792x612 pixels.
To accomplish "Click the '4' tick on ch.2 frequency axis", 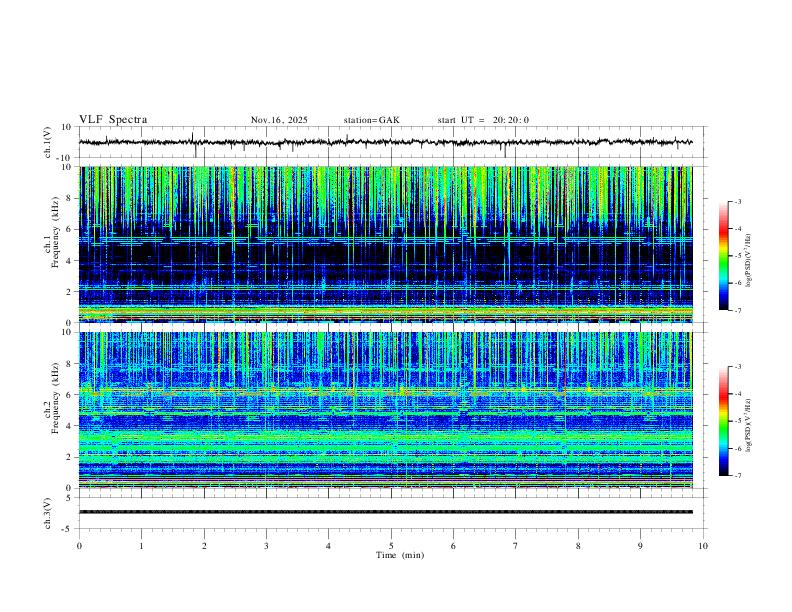I will click(70, 426).
